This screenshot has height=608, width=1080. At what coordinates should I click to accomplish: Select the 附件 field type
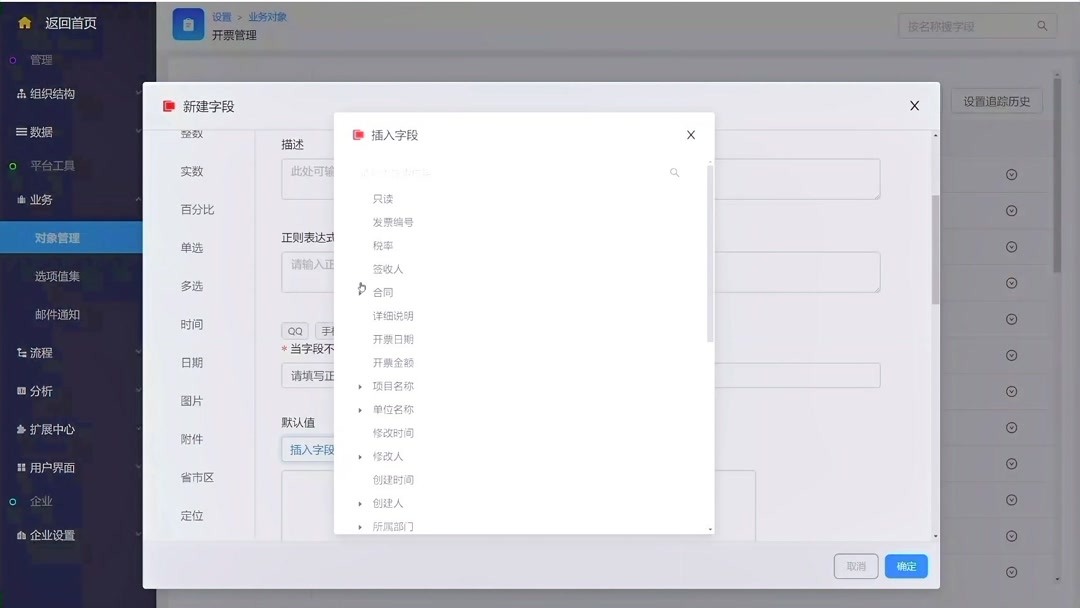click(x=193, y=439)
